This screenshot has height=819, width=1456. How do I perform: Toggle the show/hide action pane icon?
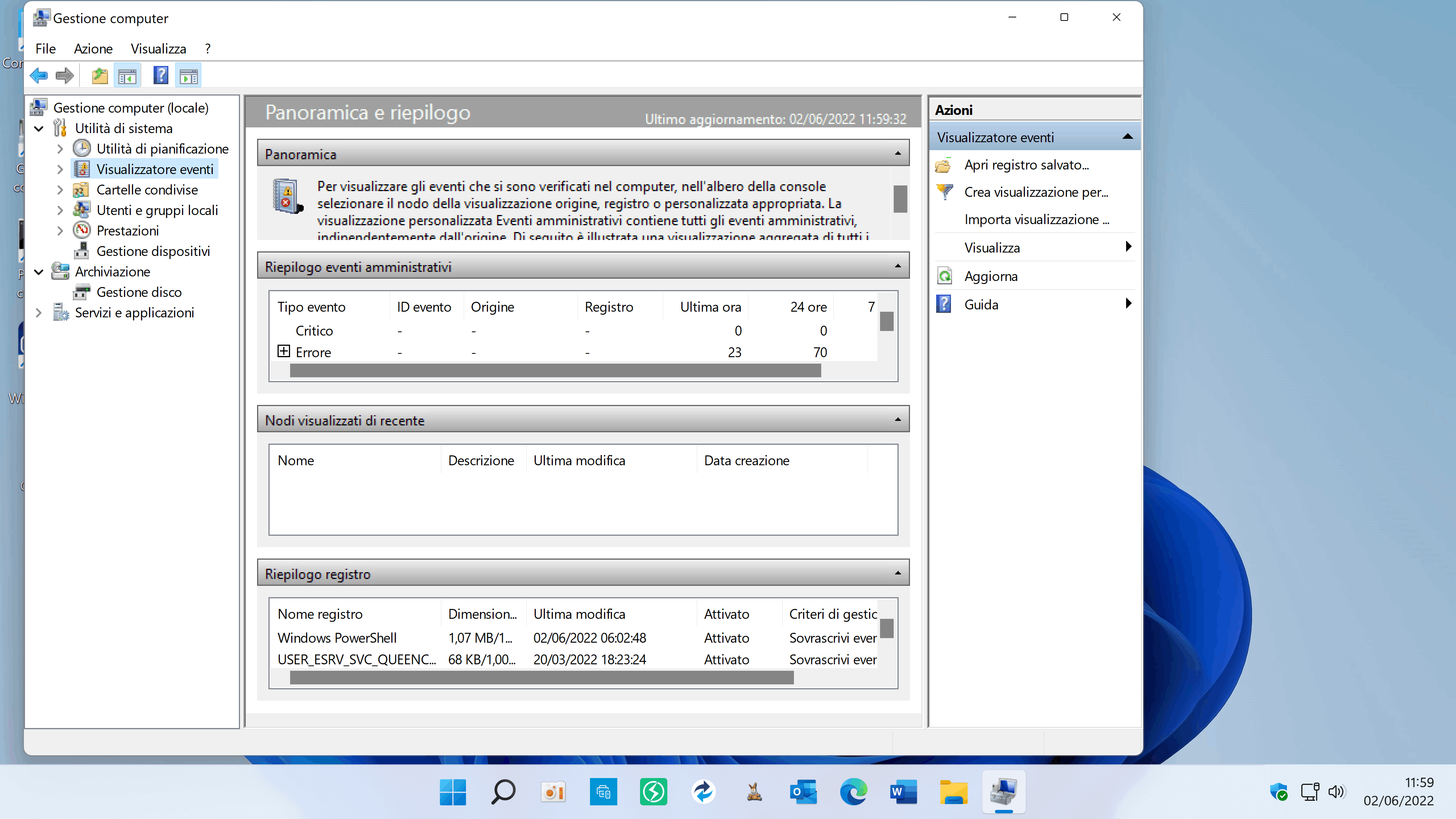(x=189, y=75)
